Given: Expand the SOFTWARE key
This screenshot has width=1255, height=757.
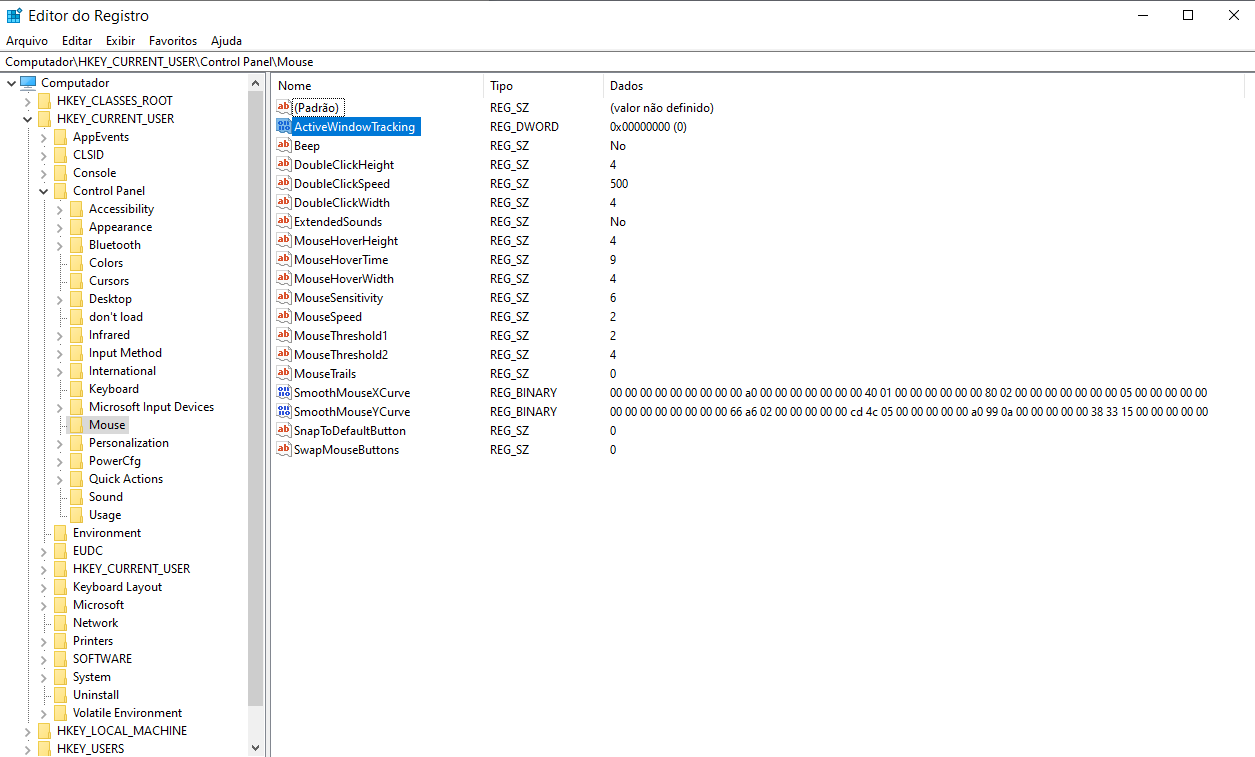Looking at the screenshot, I should (x=44, y=659).
